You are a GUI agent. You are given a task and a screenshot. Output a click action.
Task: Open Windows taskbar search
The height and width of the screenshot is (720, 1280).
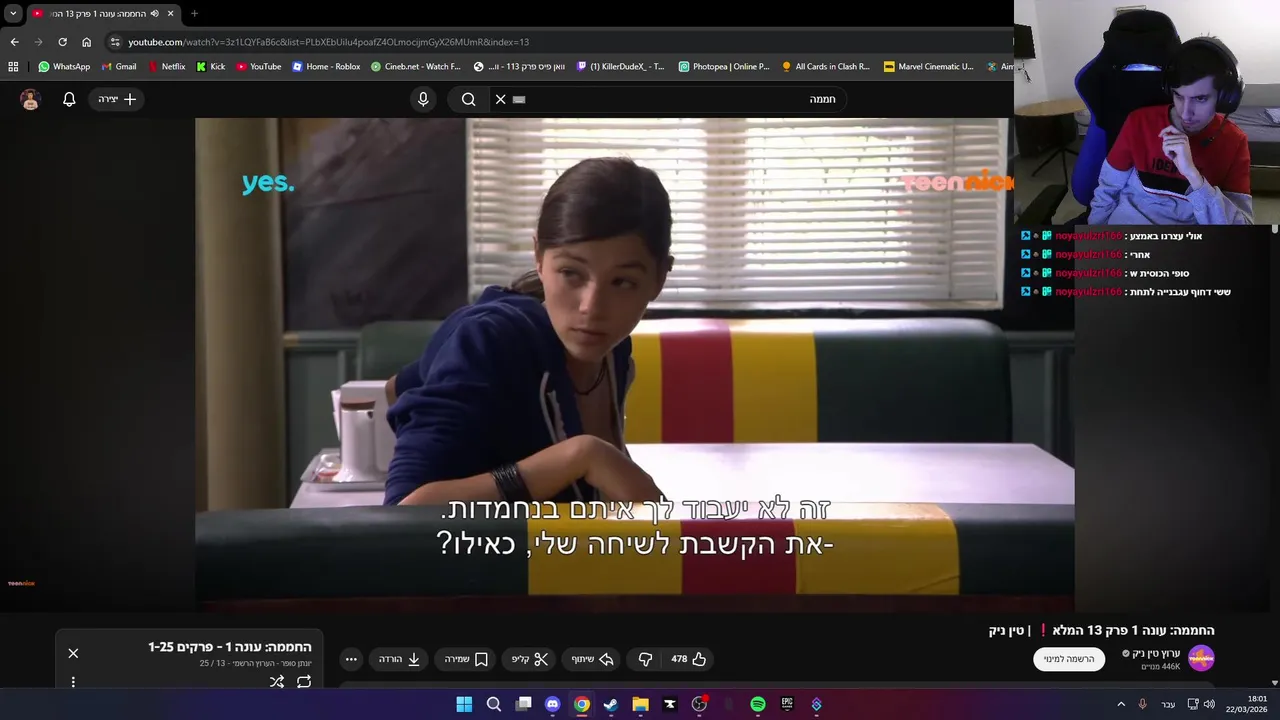click(x=494, y=704)
